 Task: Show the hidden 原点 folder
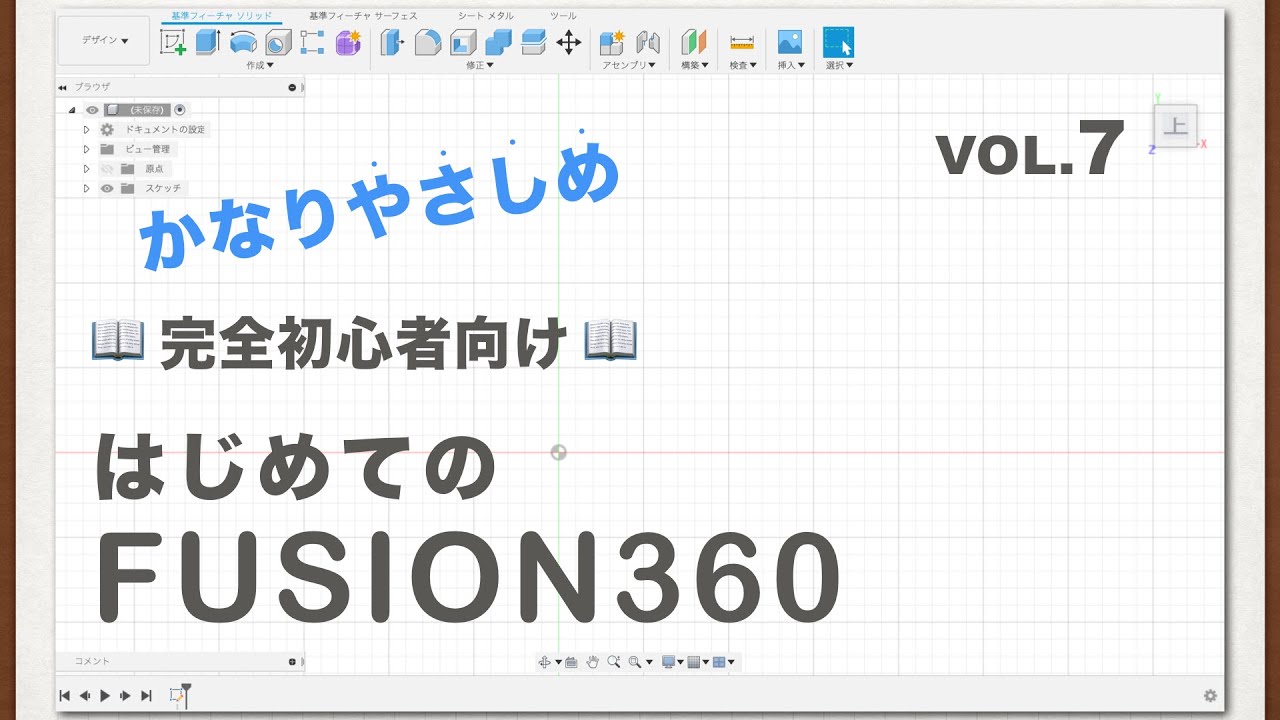pos(107,169)
